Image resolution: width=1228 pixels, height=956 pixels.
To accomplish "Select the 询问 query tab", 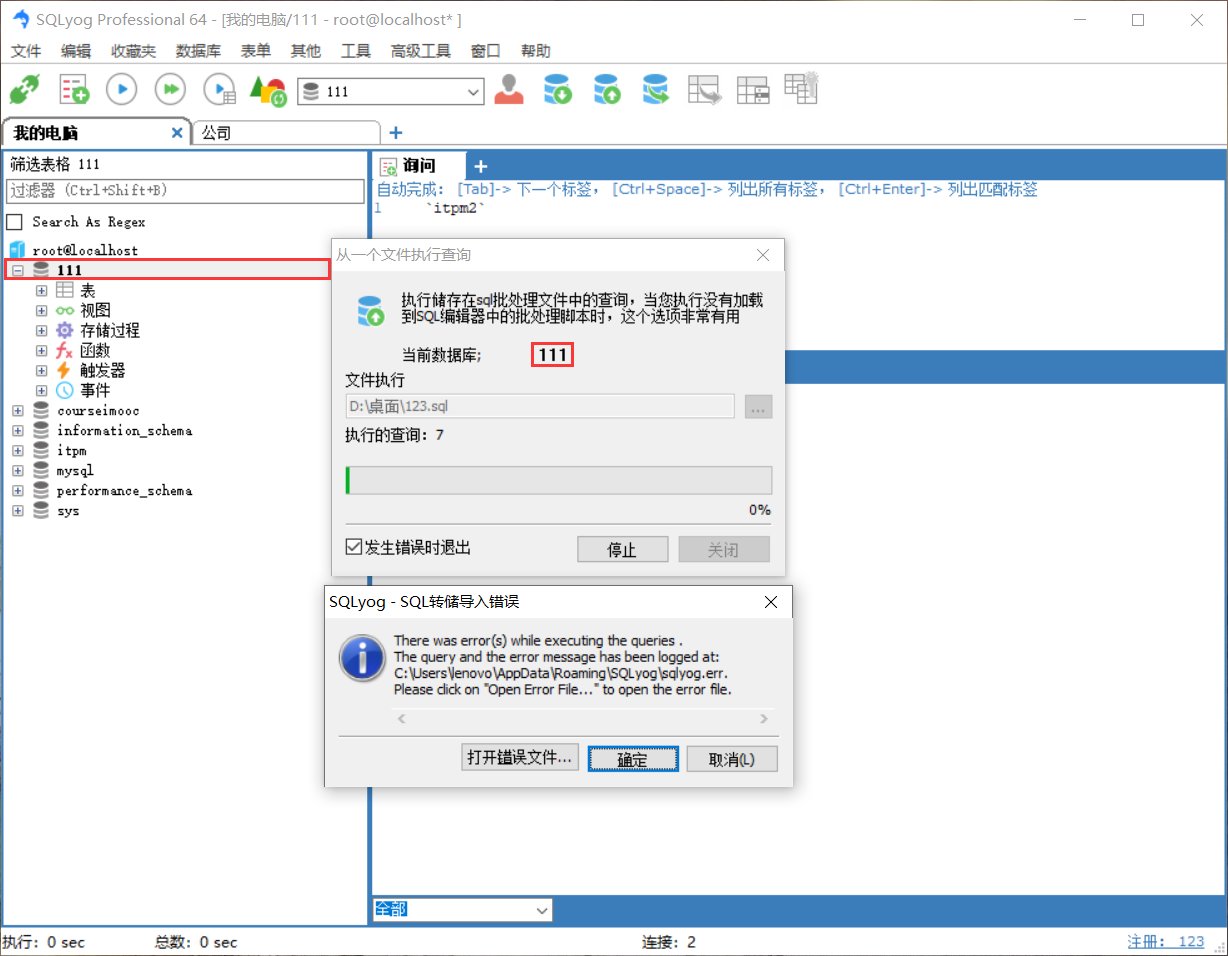I will pos(418,165).
